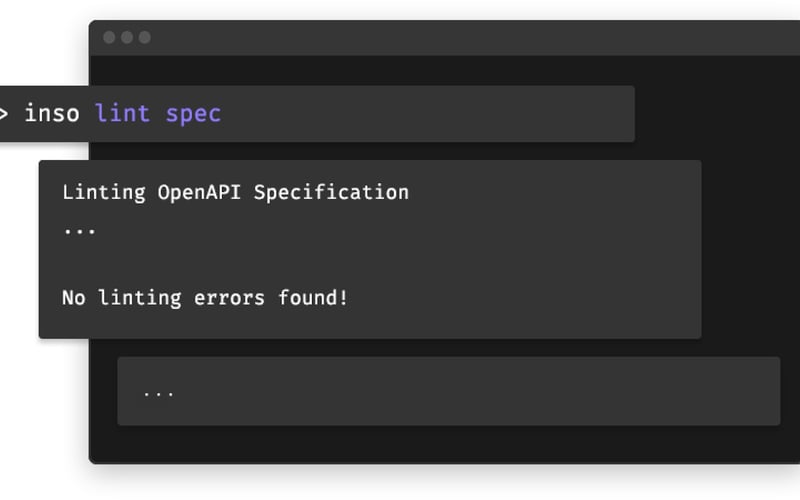800x500 pixels.
Task: Click the word "No" in the result message
Action: click(x=73, y=297)
